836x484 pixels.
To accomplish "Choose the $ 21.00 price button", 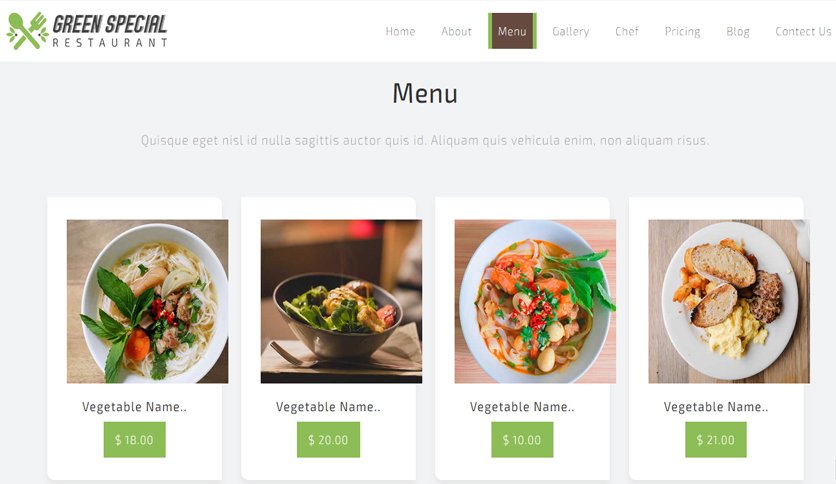I will pyautogui.click(x=716, y=440).
